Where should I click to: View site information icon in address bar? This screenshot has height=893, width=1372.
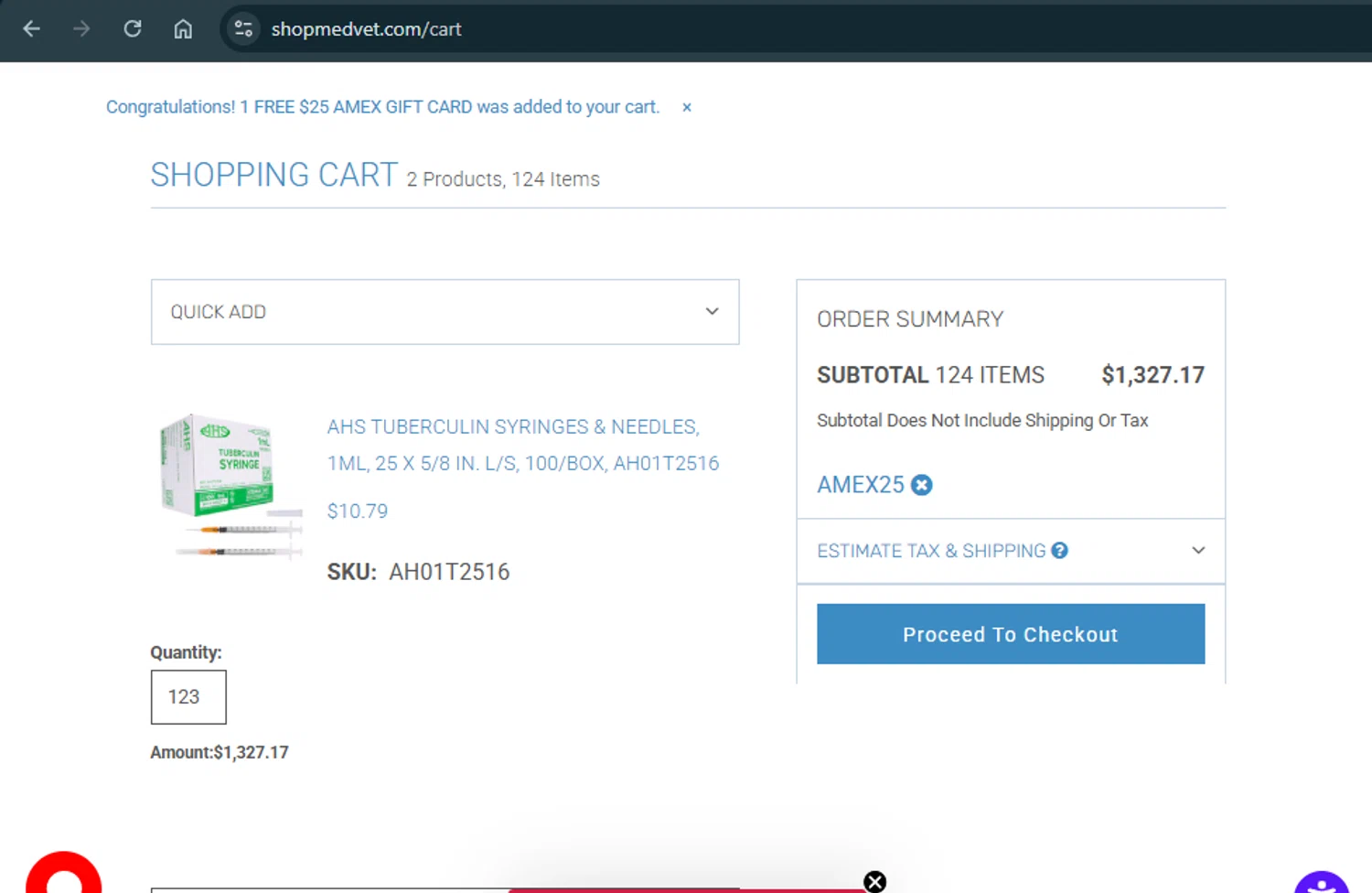pos(243,29)
